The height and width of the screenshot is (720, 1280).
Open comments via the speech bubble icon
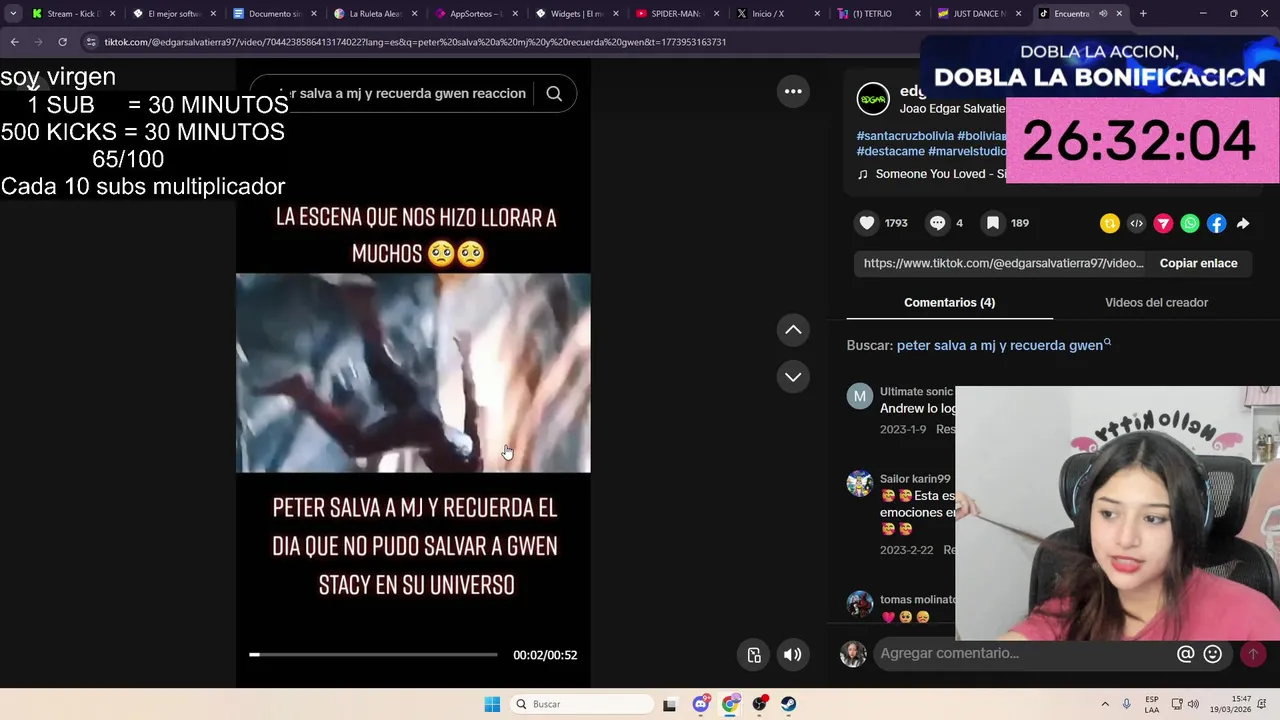937,223
